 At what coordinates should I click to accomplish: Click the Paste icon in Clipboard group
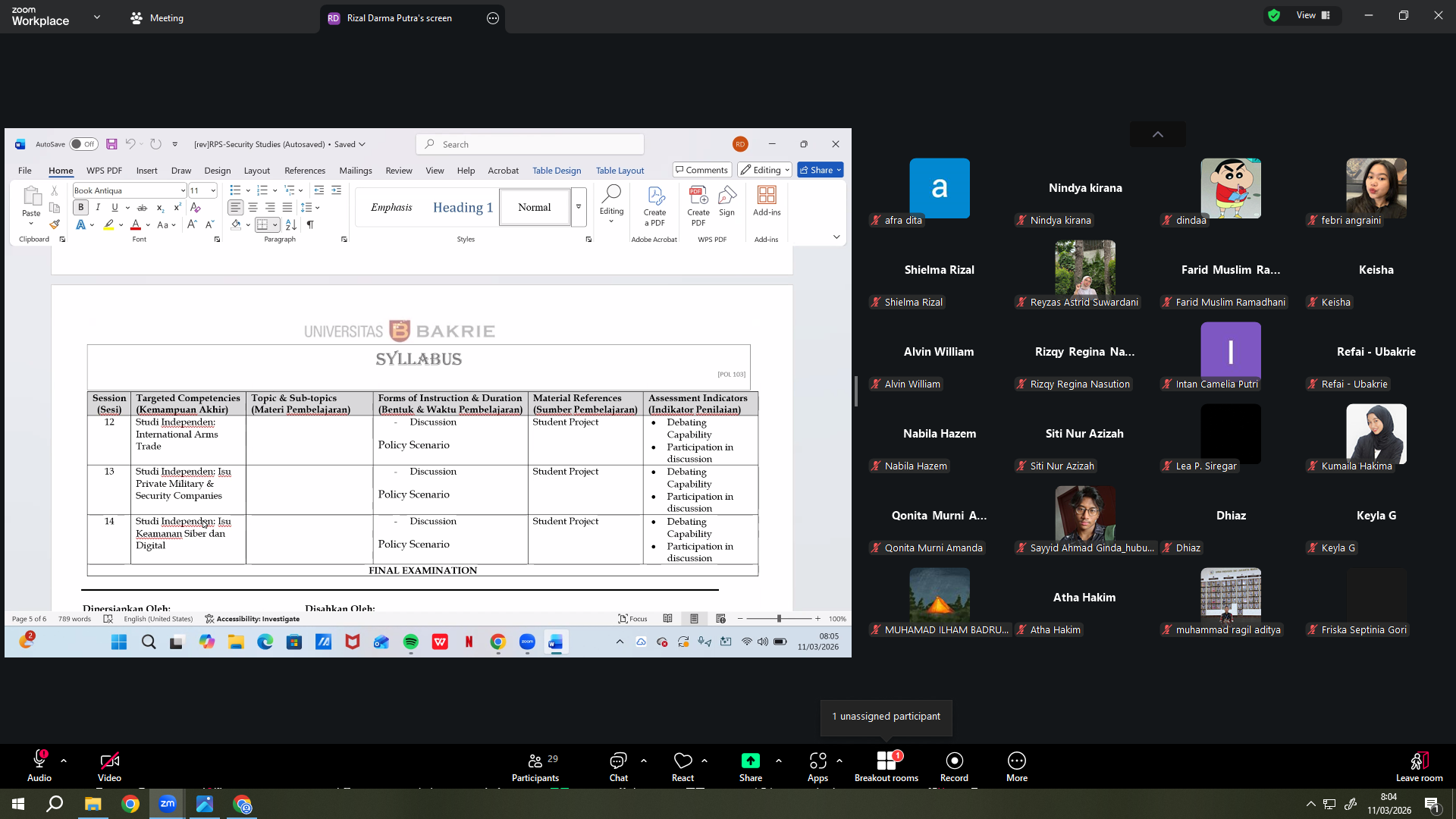[31, 197]
